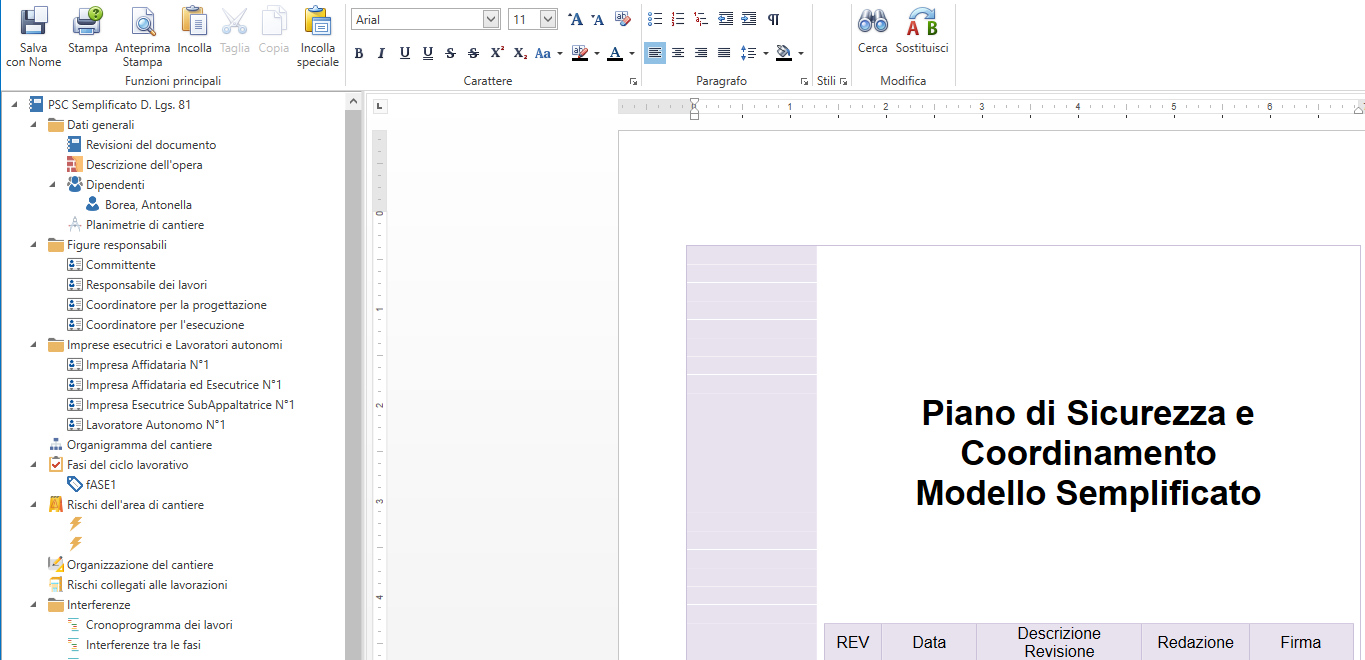Open the Carattere dialog launcher

click(x=633, y=81)
